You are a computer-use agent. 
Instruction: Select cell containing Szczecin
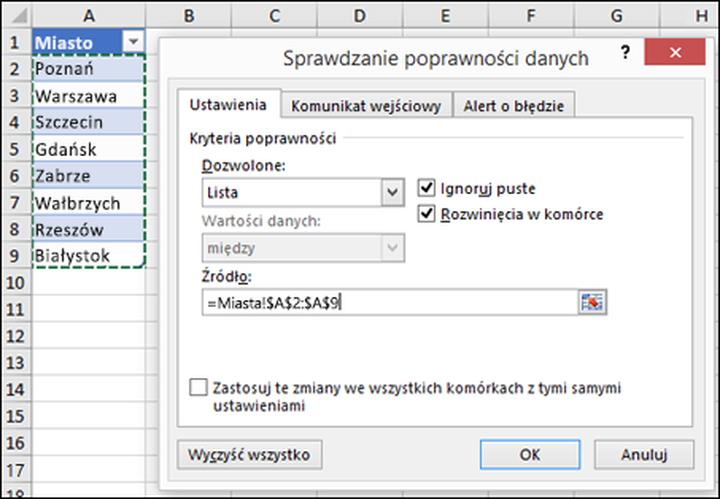(89, 122)
